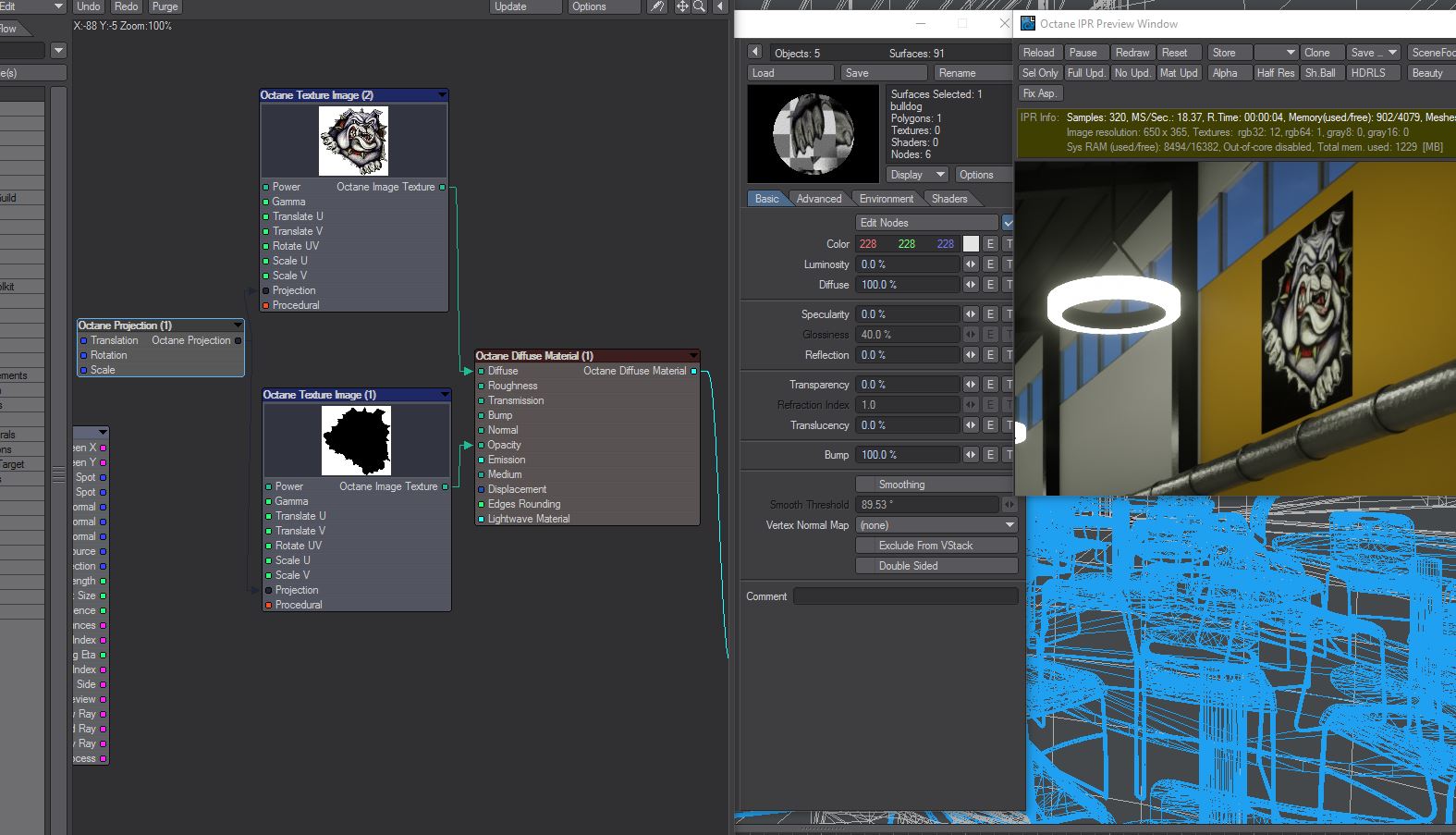
Task: Open the Color envelope E button
Action: click(990, 244)
